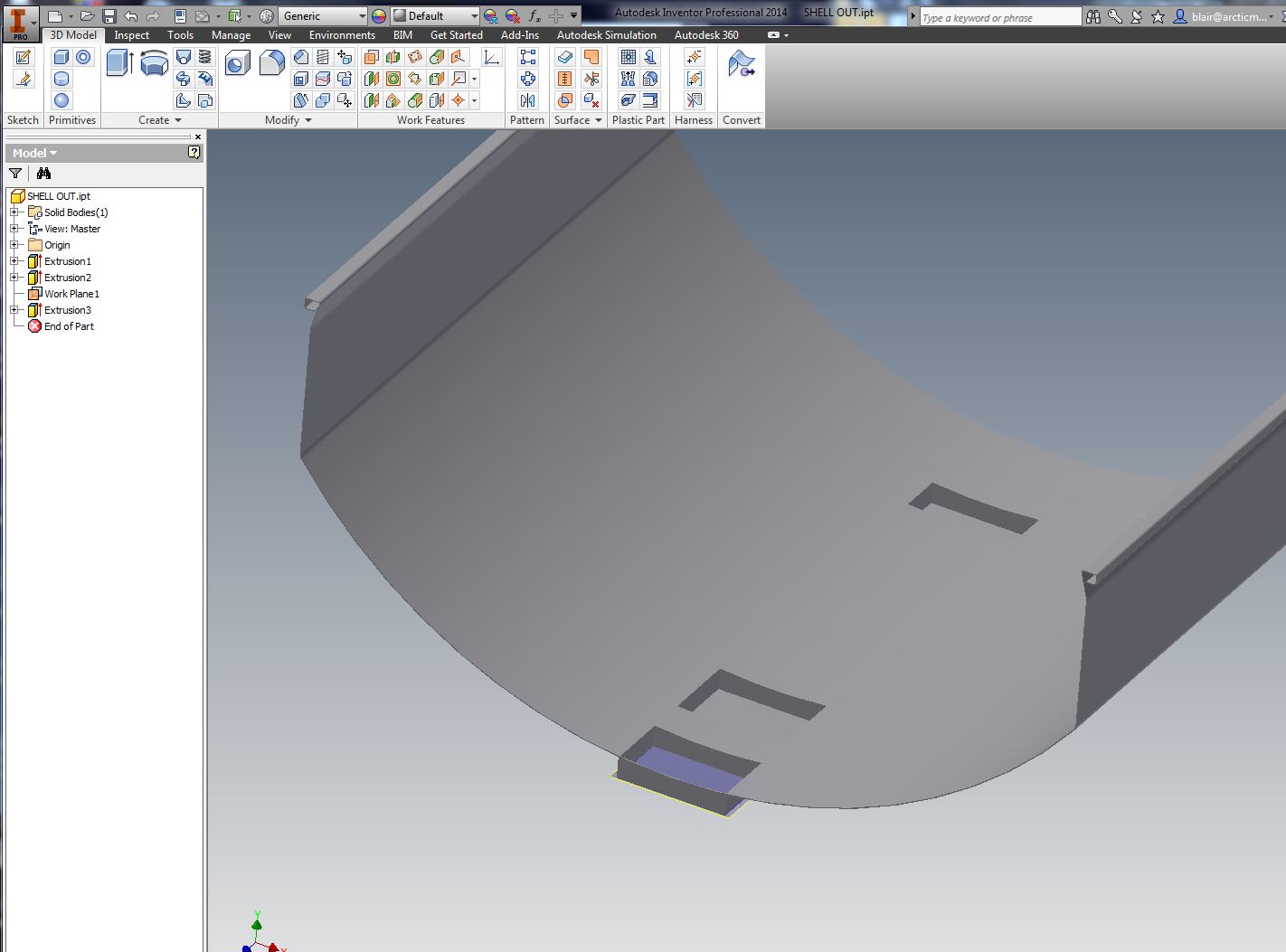Viewport: 1286px width, 952px height.
Task: Open the Model browser dropdown
Action: (x=35, y=153)
